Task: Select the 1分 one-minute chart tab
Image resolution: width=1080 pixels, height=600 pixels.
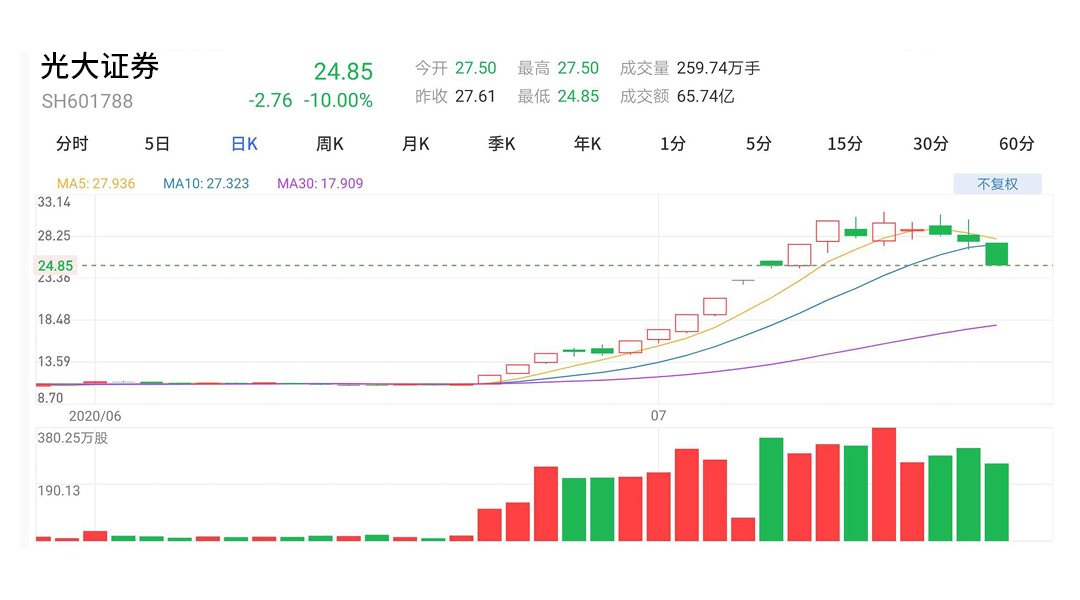Action: (672, 143)
